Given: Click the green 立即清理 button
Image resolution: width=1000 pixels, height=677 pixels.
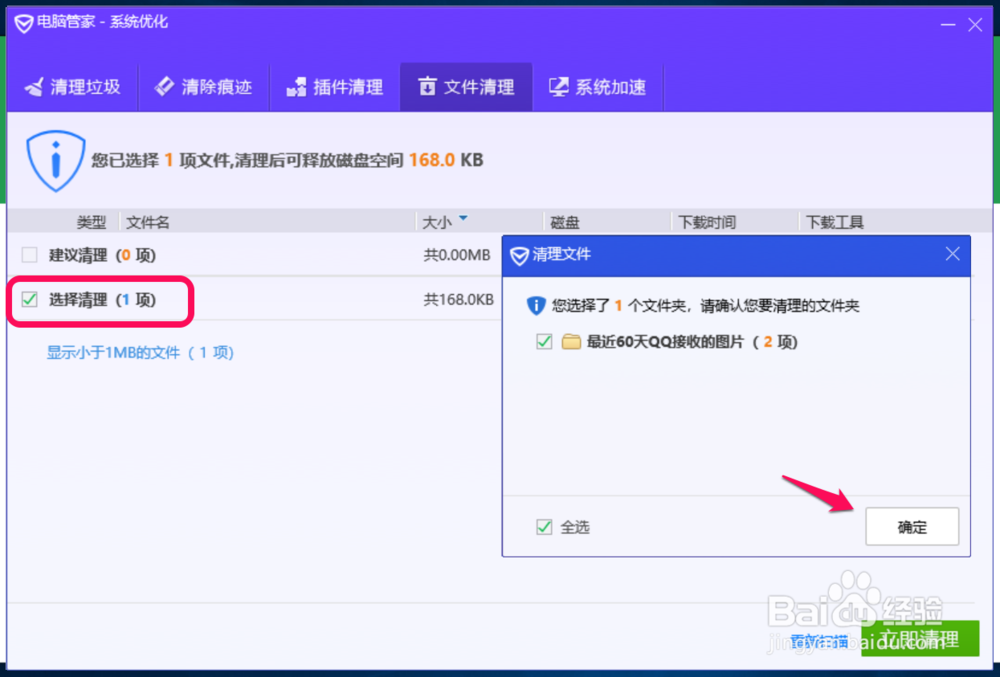Looking at the screenshot, I should coord(918,638).
